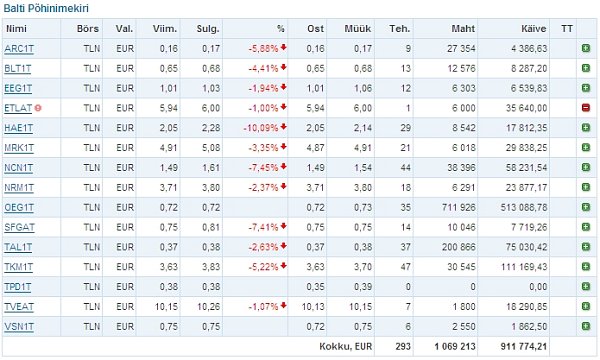This screenshot has height=360, width=600.
Task: Open the TVEAT stock link
Action: pos(19,307)
